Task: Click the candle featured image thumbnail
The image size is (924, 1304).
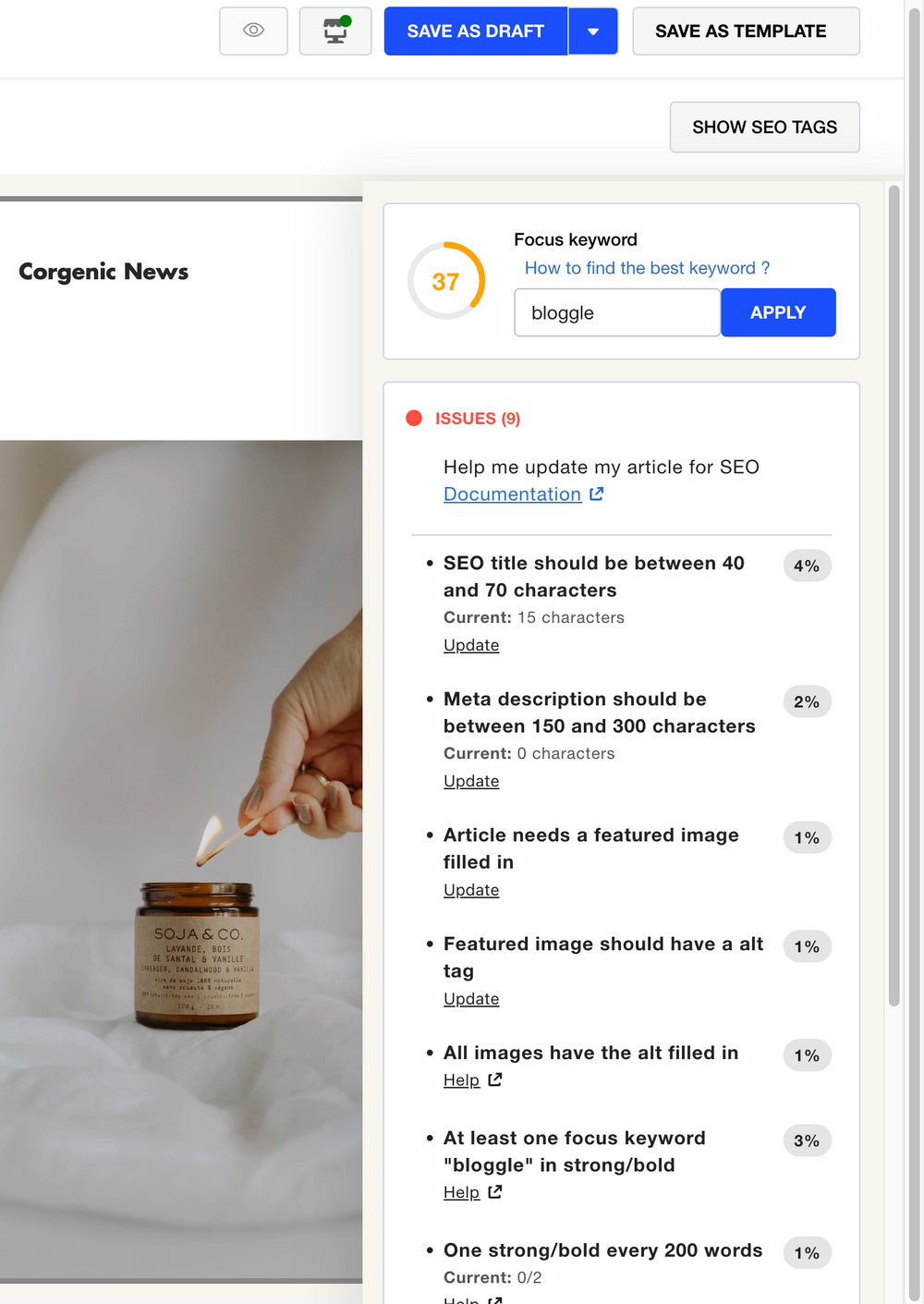Action: coord(181,859)
